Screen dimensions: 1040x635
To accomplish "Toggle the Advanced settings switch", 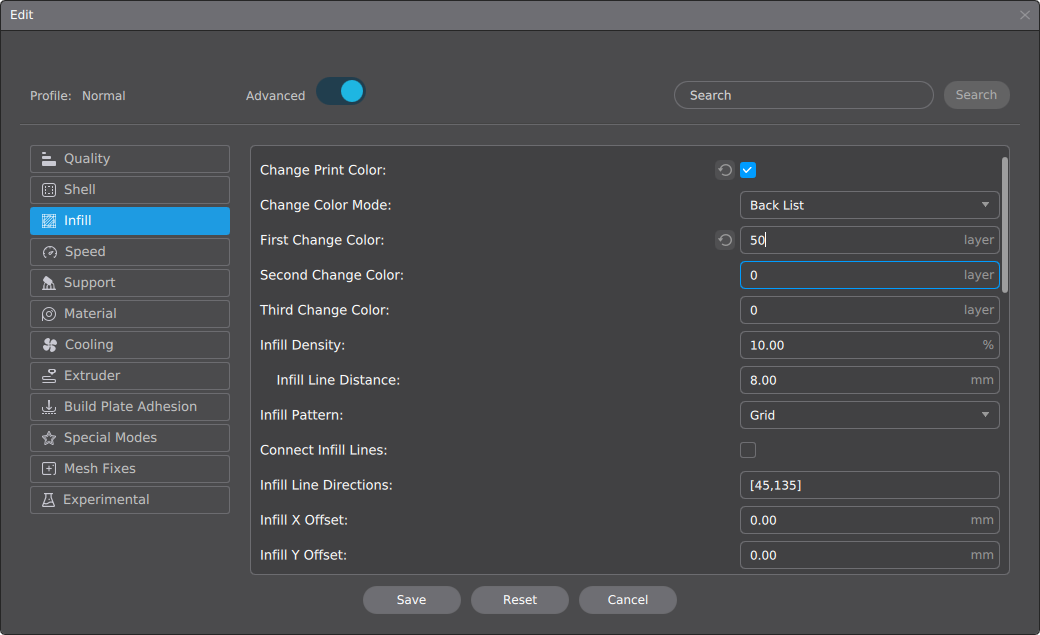I will [x=341, y=92].
